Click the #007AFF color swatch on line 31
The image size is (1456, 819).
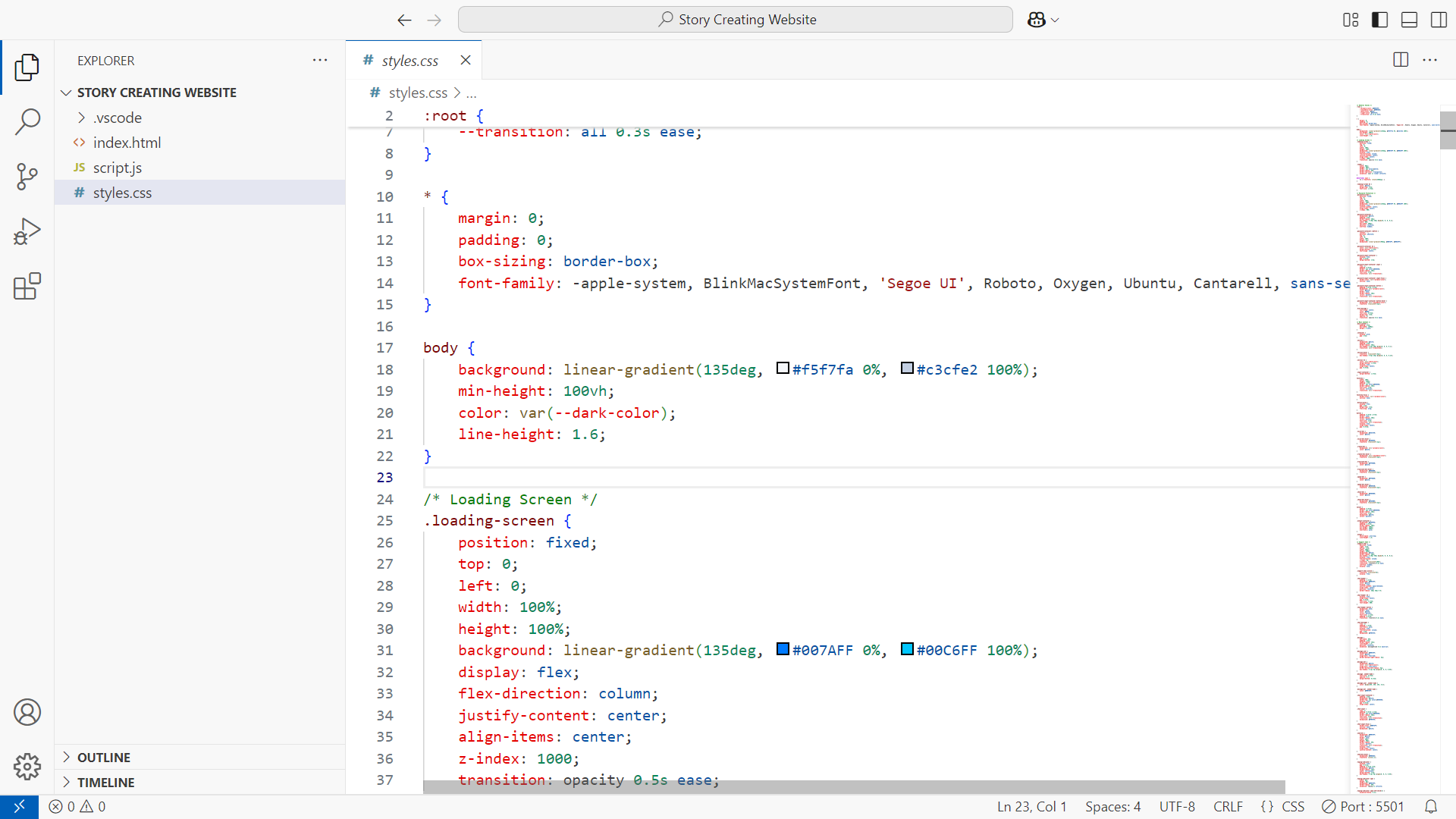coord(783,648)
